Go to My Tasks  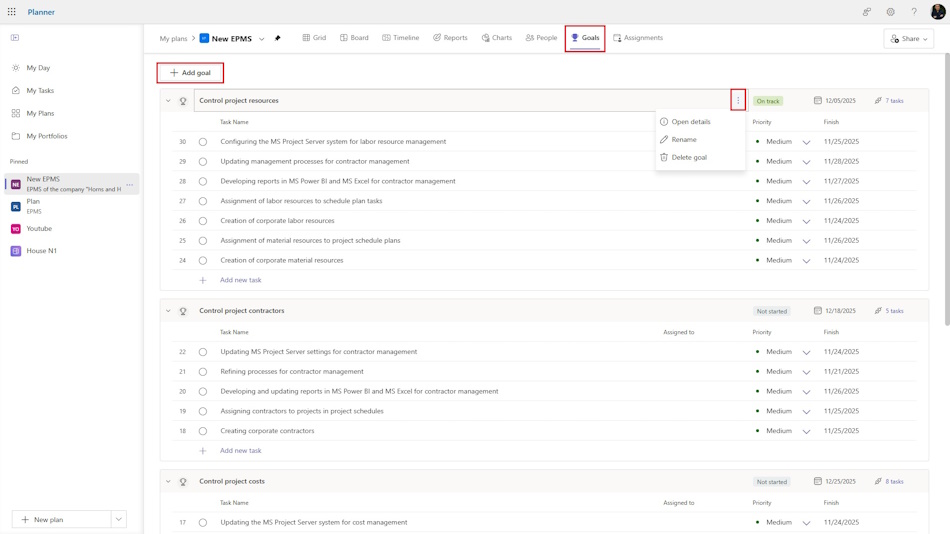[x=40, y=90]
